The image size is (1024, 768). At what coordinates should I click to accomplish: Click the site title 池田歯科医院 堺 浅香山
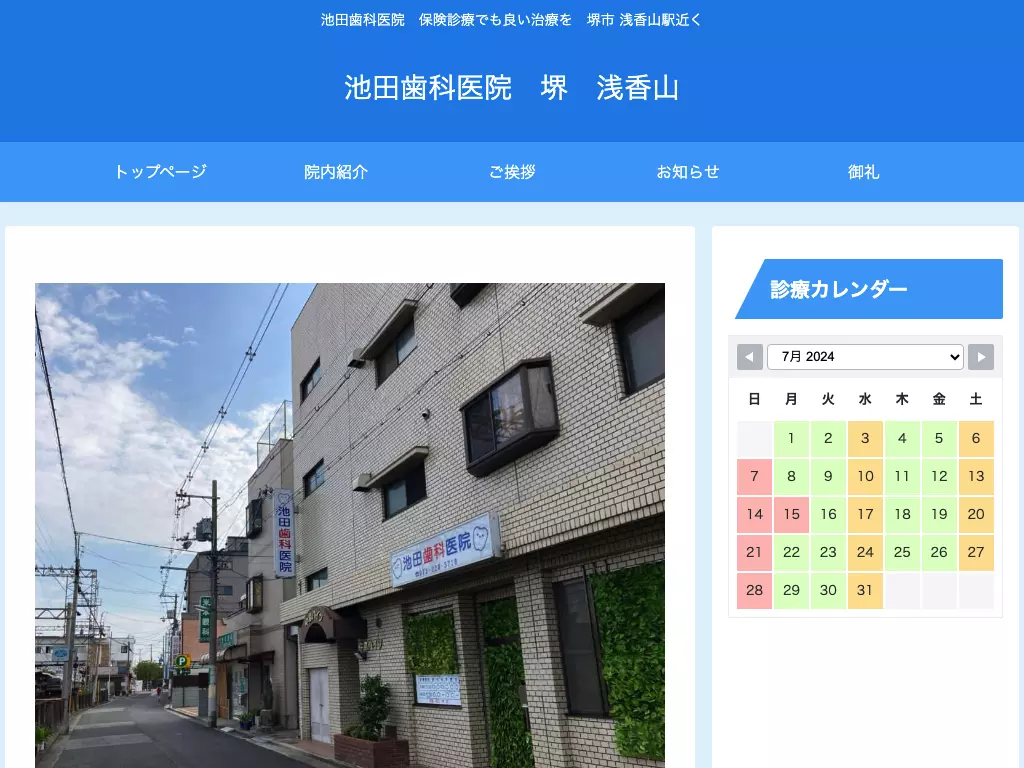click(x=512, y=88)
